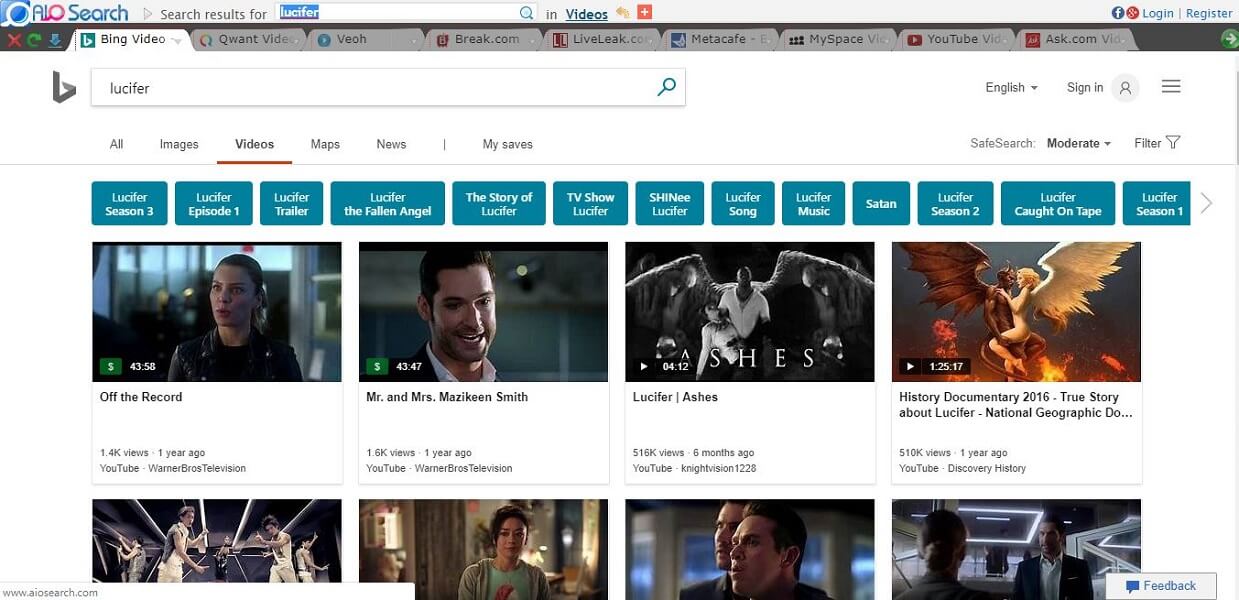The width and height of the screenshot is (1239, 600).
Task: Open the Off the Record video thumbnail
Action: point(217,312)
